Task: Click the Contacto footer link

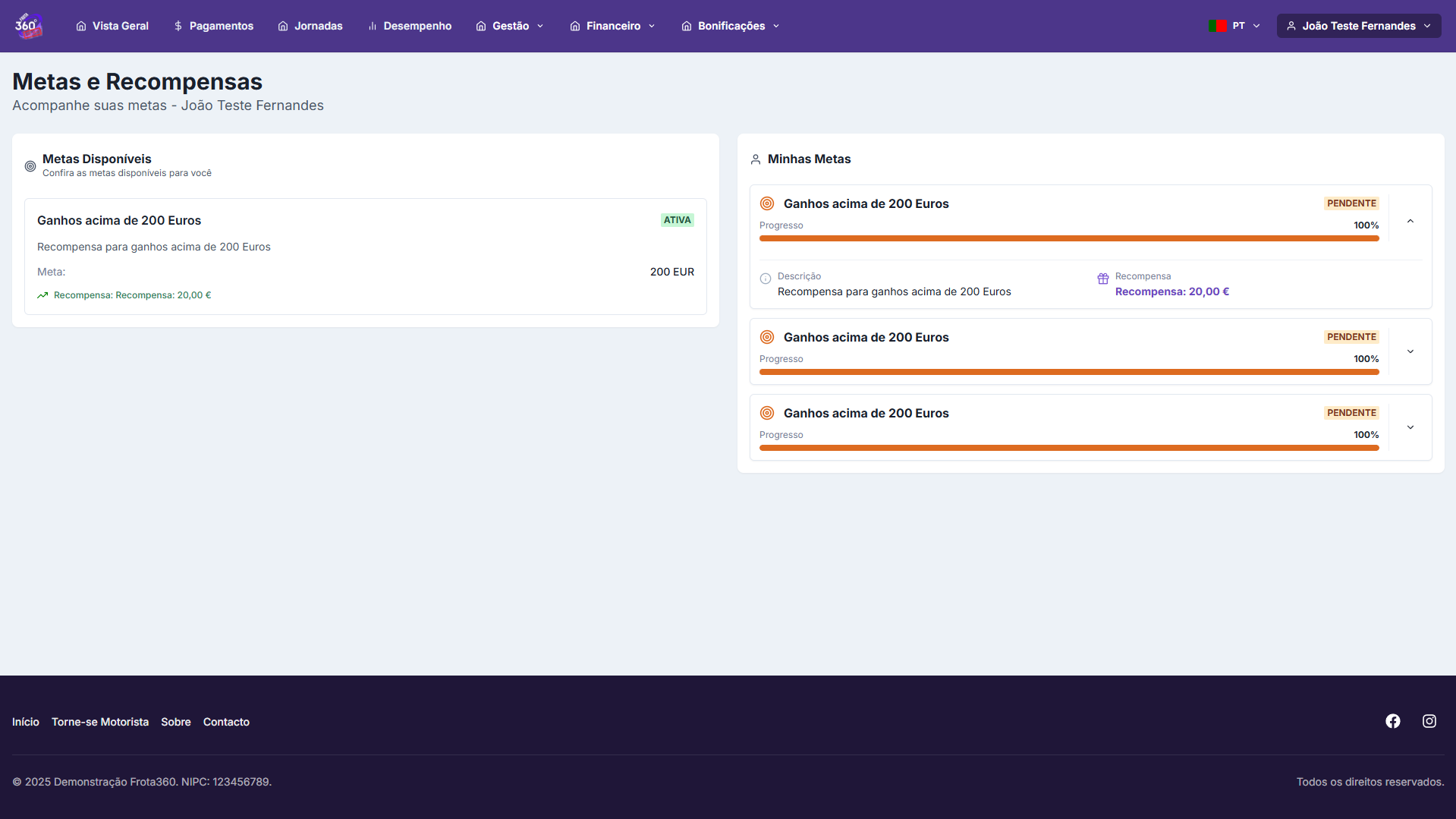Action: [226, 722]
